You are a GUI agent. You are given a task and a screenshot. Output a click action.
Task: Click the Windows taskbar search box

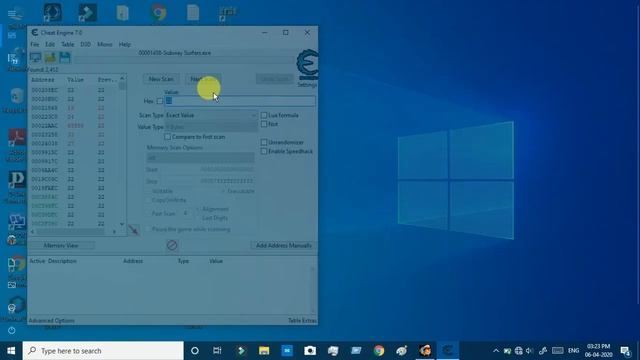click(x=103, y=351)
